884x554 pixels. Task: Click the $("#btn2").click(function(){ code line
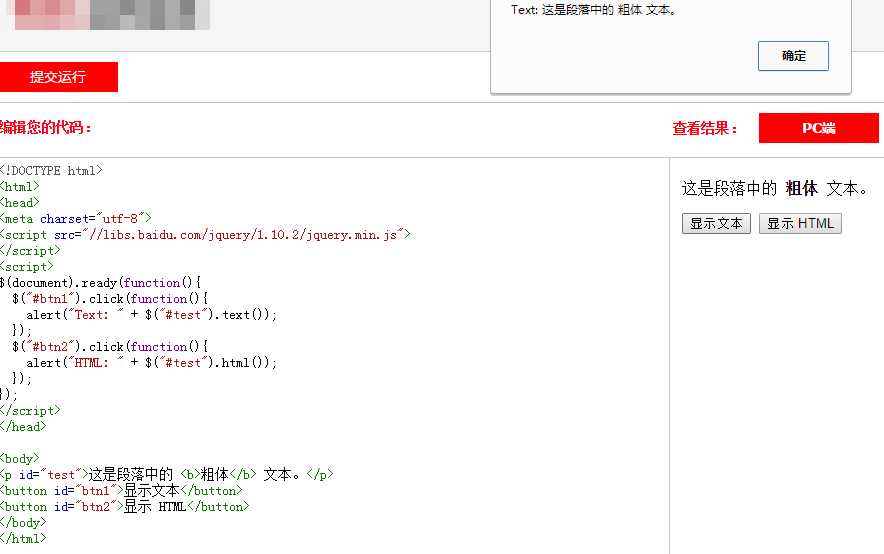click(110, 347)
